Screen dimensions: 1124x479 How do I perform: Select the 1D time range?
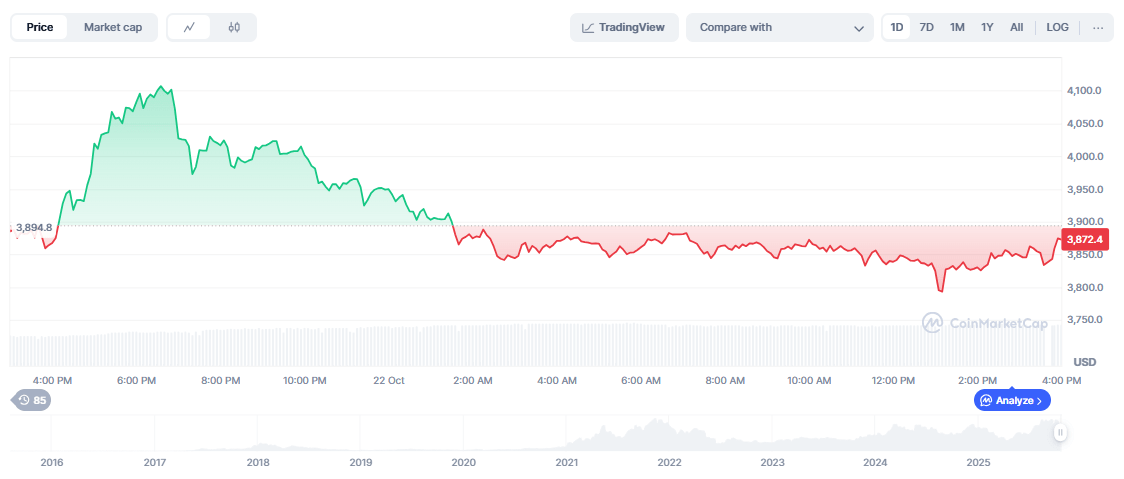[x=897, y=28]
